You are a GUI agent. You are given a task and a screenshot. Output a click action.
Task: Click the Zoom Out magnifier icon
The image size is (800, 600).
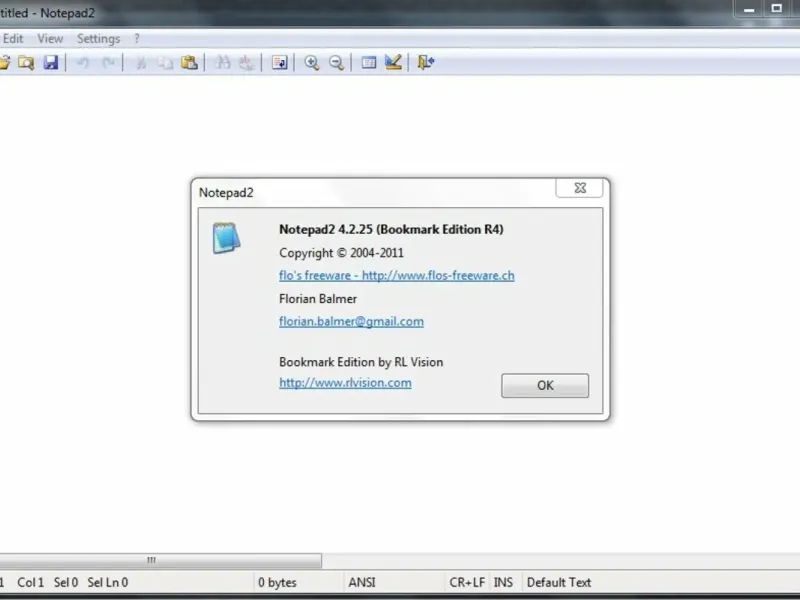pos(336,62)
